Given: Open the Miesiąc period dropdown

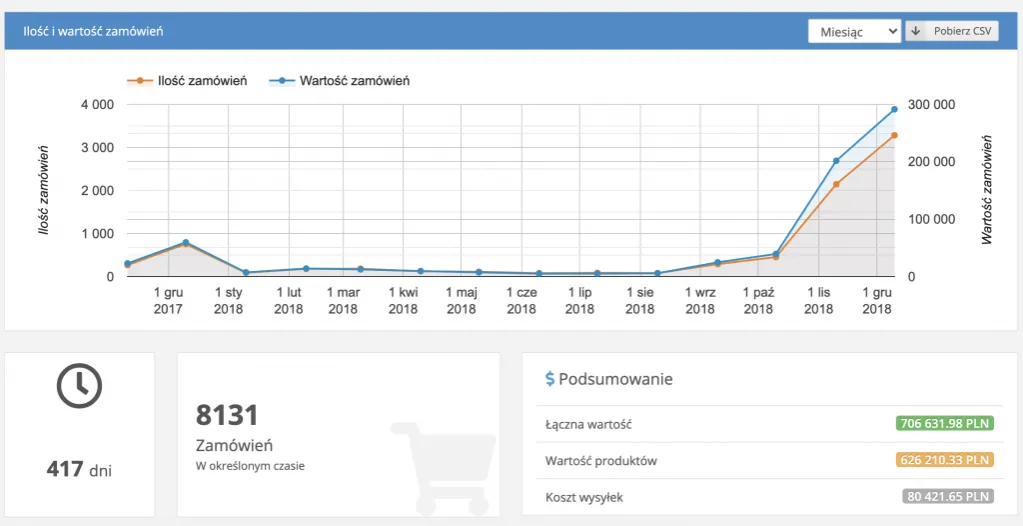Looking at the screenshot, I should (x=854, y=31).
